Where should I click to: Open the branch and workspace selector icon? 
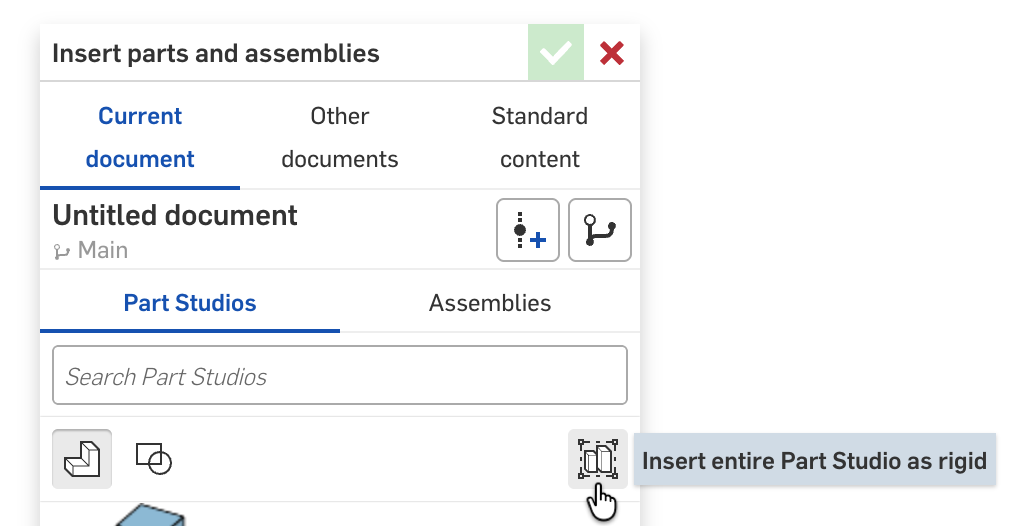click(600, 231)
